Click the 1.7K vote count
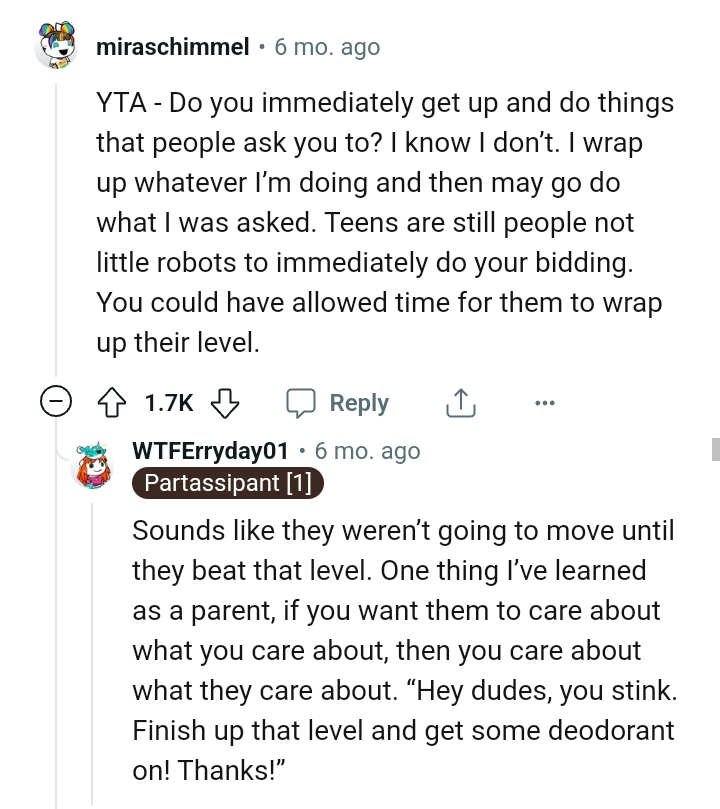The height and width of the screenshot is (809, 720). point(169,403)
